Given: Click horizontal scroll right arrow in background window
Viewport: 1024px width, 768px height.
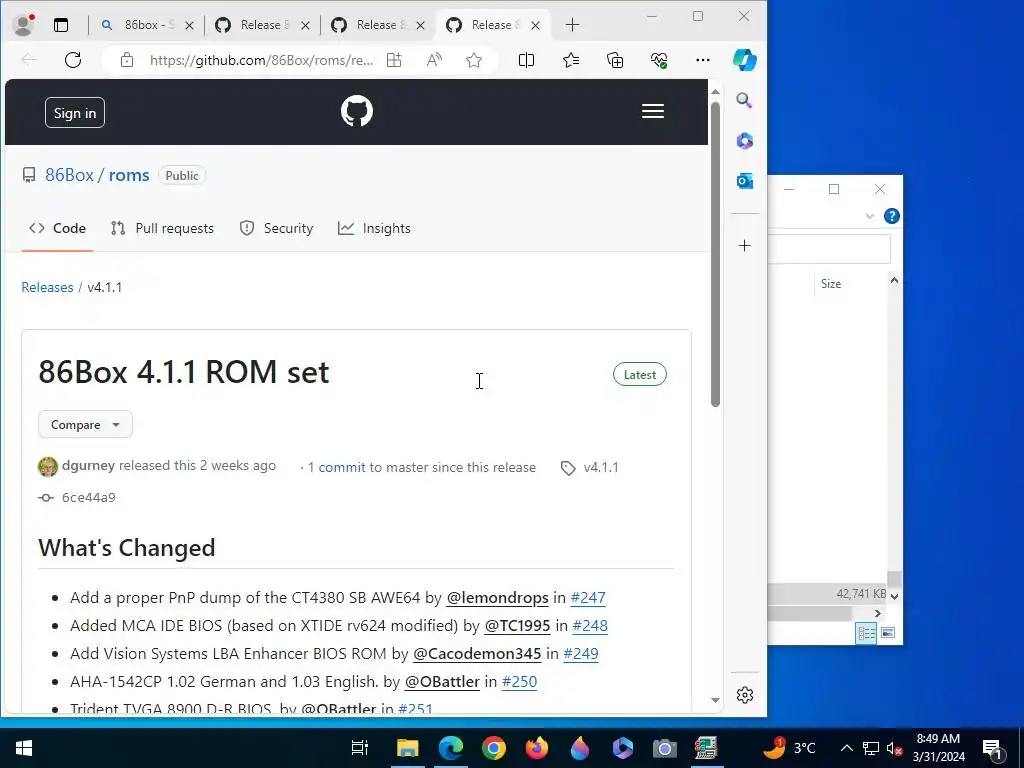Looking at the screenshot, I should pos(878,613).
